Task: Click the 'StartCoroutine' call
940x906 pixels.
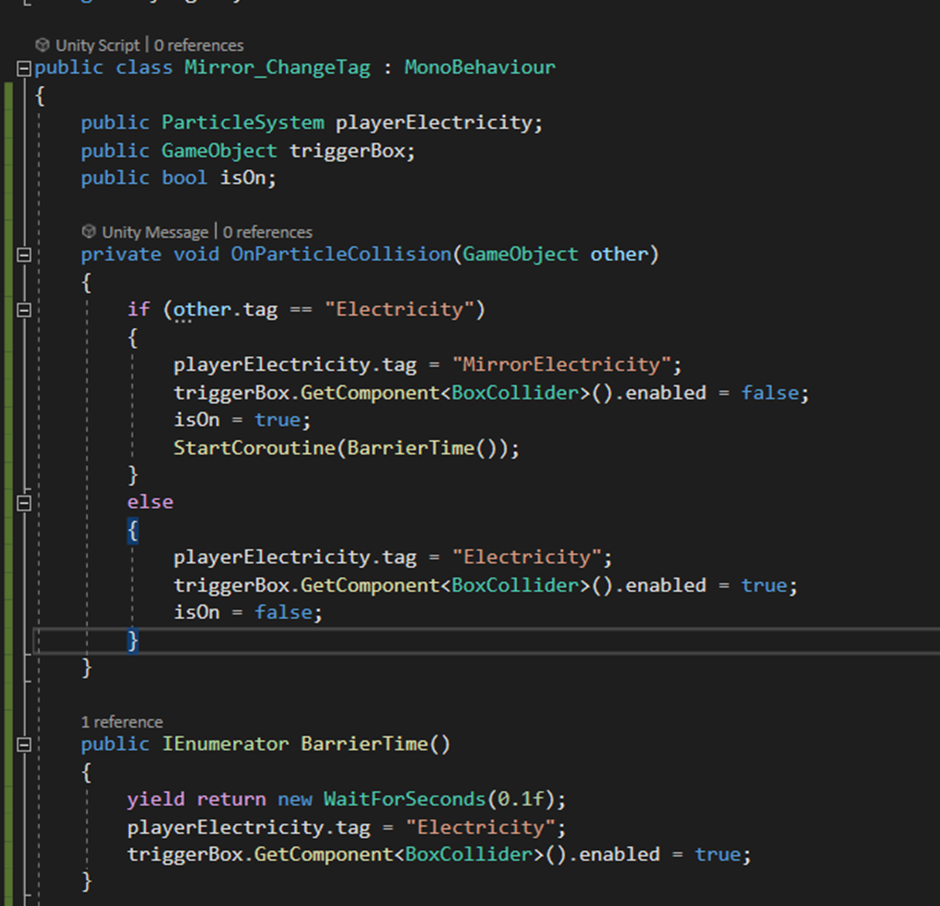Action: [x=254, y=448]
